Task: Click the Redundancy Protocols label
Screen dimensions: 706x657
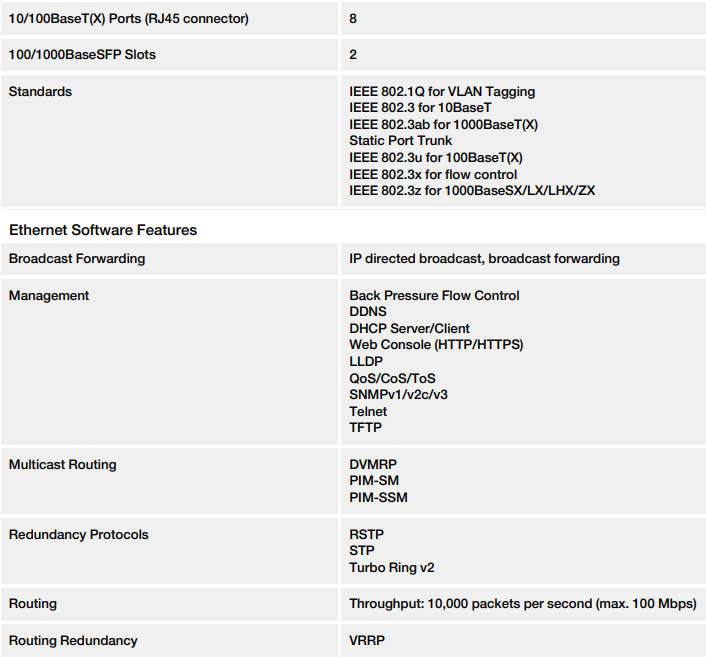Action: [x=79, y=535]
